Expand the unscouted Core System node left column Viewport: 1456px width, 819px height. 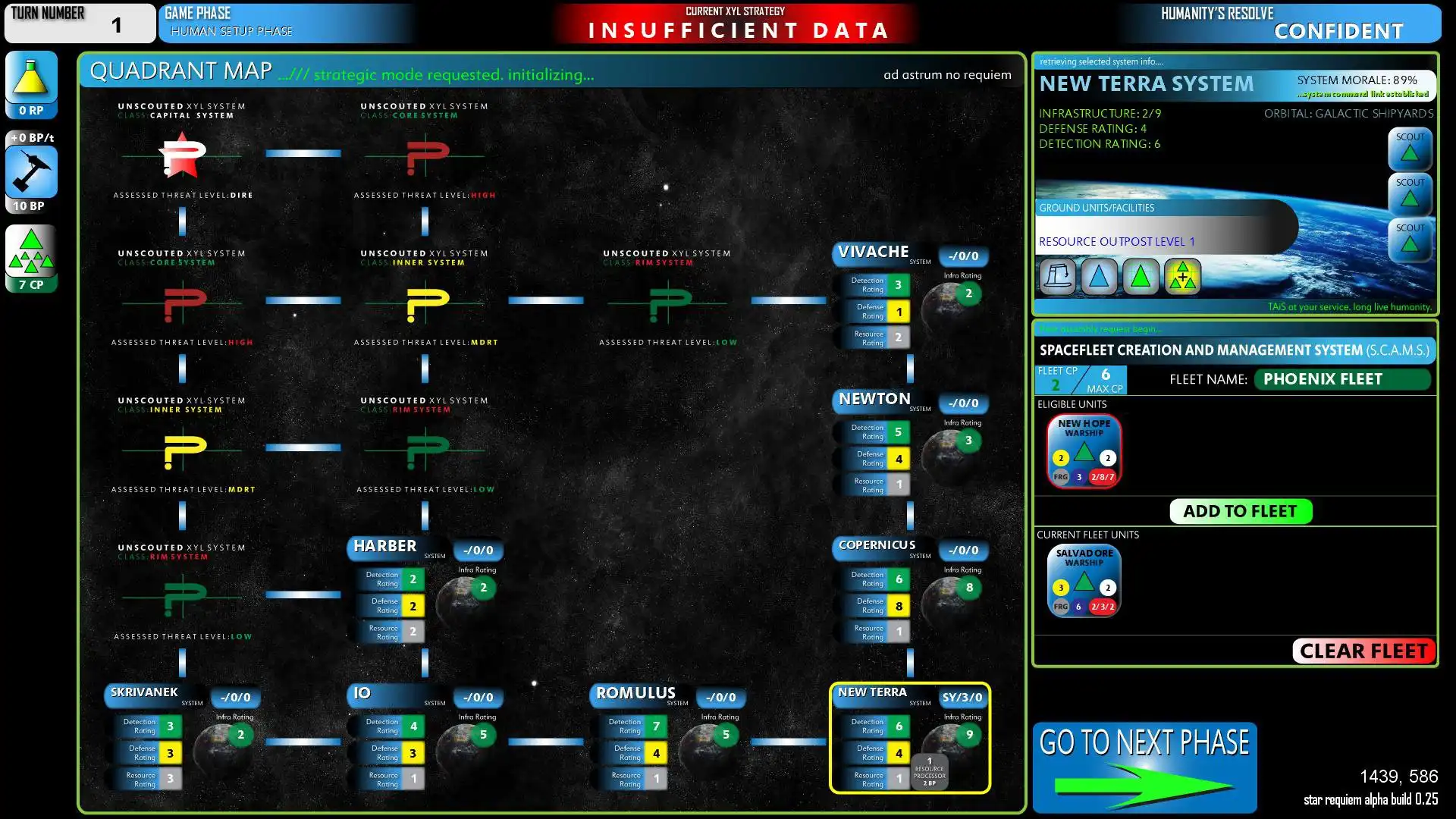click(x=183, y=300)
